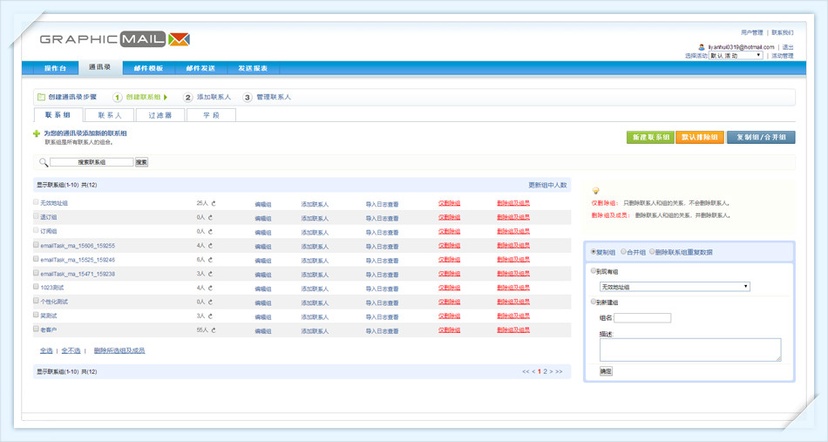Check the box for emailTask_ma_15606_159255

tap(36, 244)
